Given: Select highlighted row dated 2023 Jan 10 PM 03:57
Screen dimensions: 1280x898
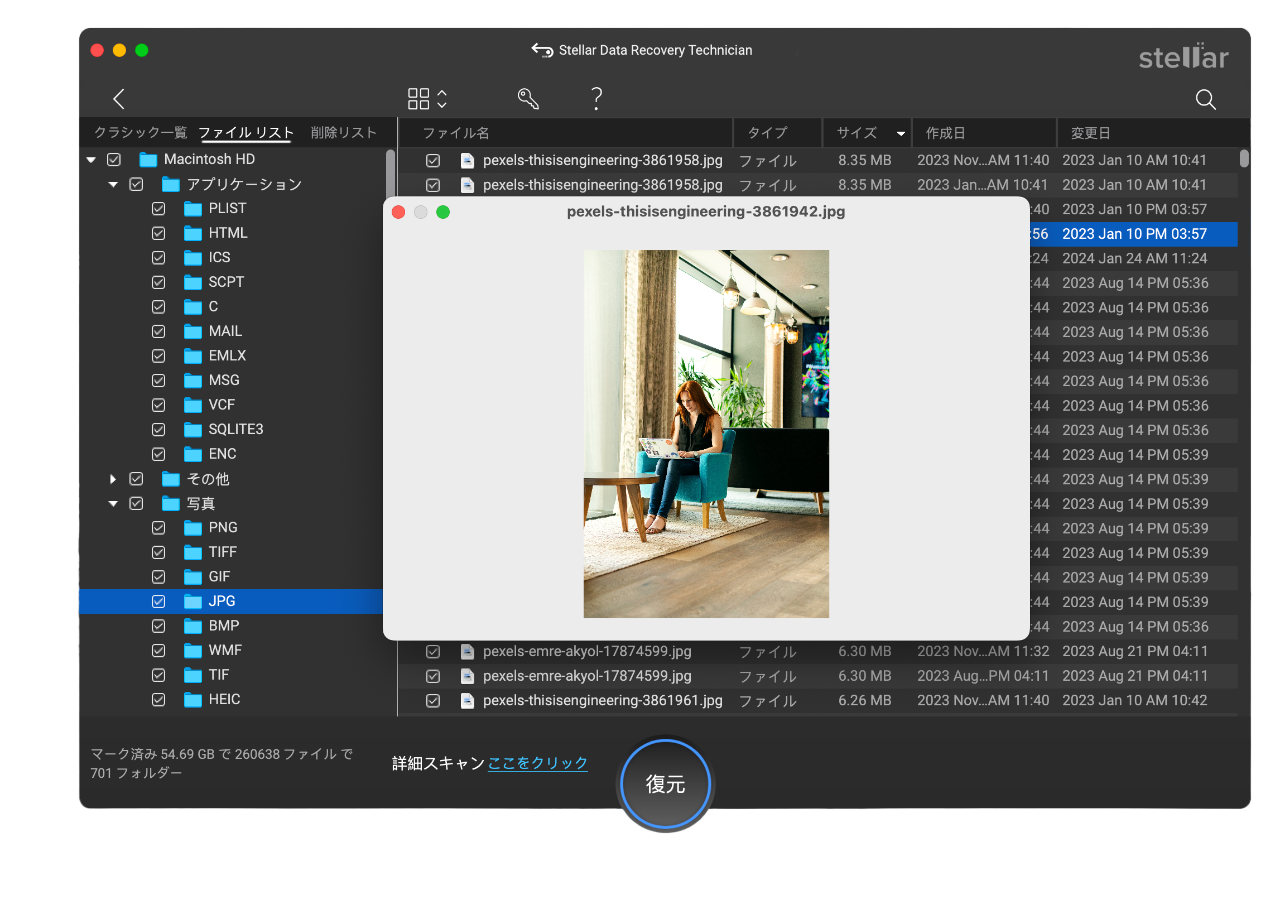Looking at the screenshot, I should tap(1134, 234).
